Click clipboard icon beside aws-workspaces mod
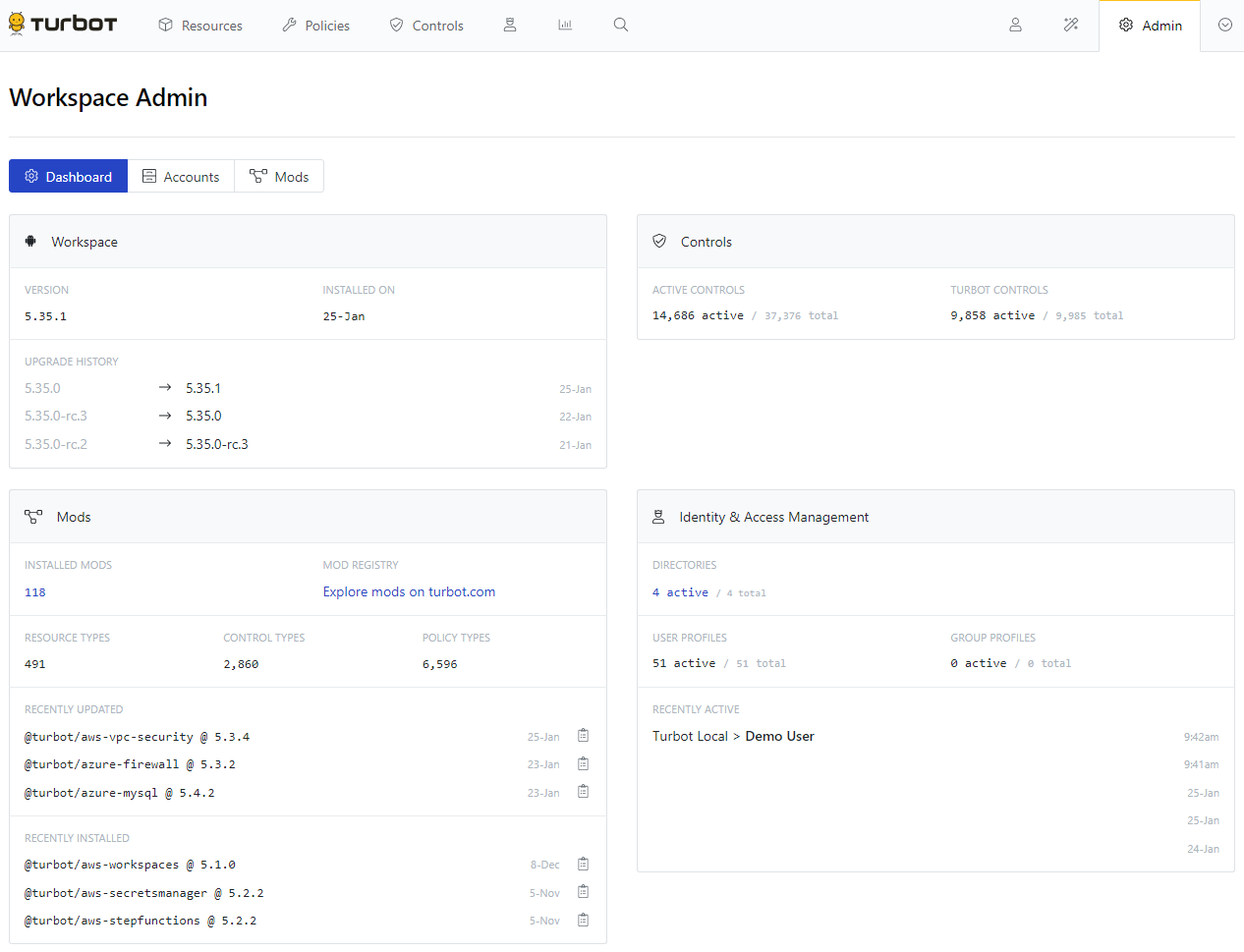The image size is (1244, 952). (x=583, y=865)
